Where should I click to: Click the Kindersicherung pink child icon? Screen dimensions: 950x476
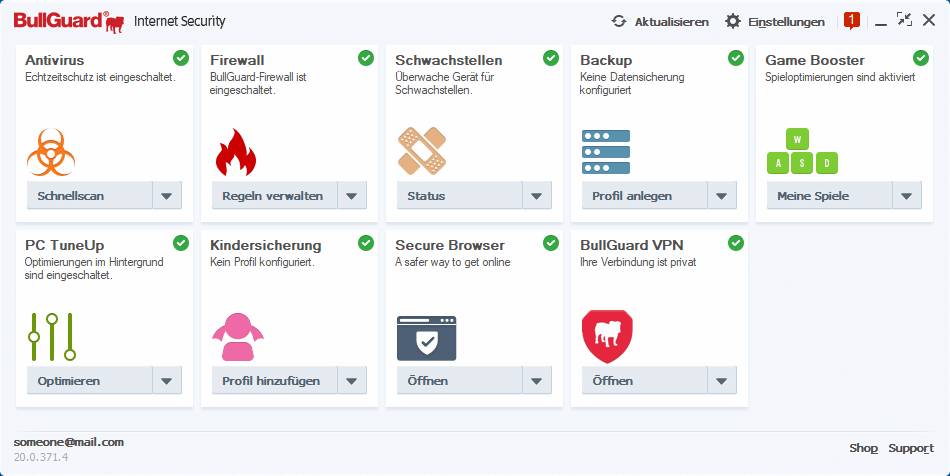(237, 336)
